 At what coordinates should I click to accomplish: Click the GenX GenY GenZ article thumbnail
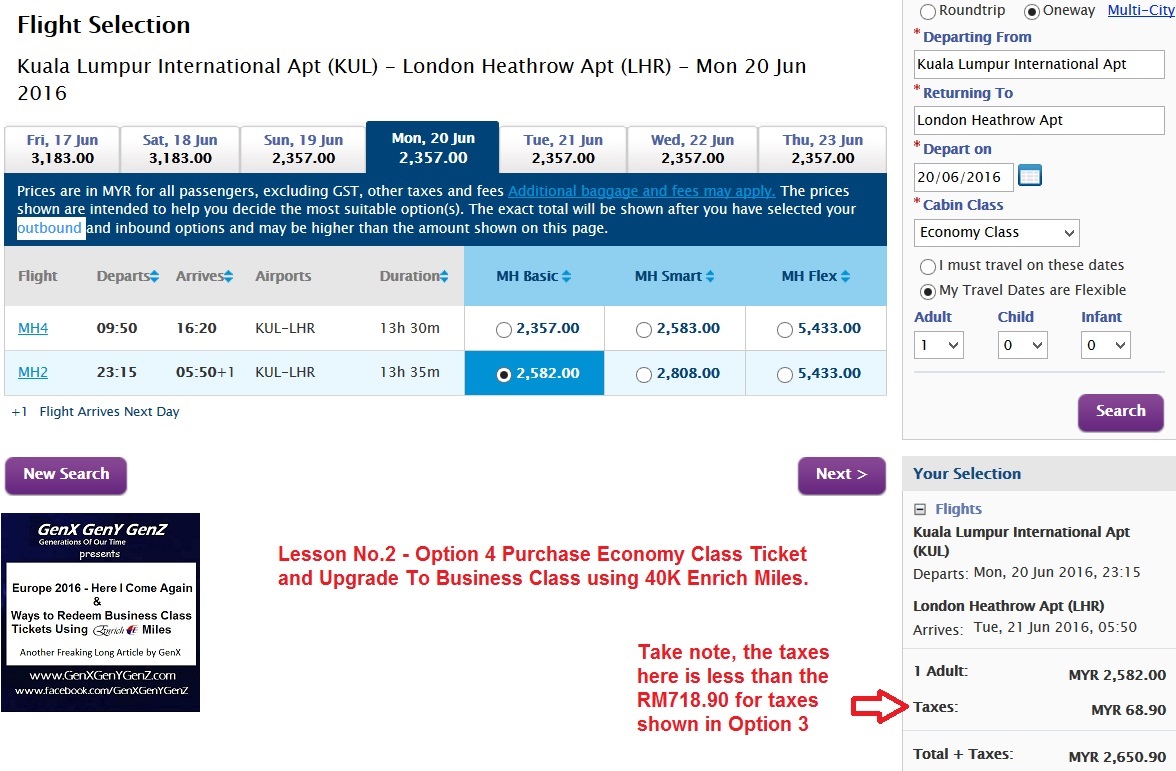(101, 612)
